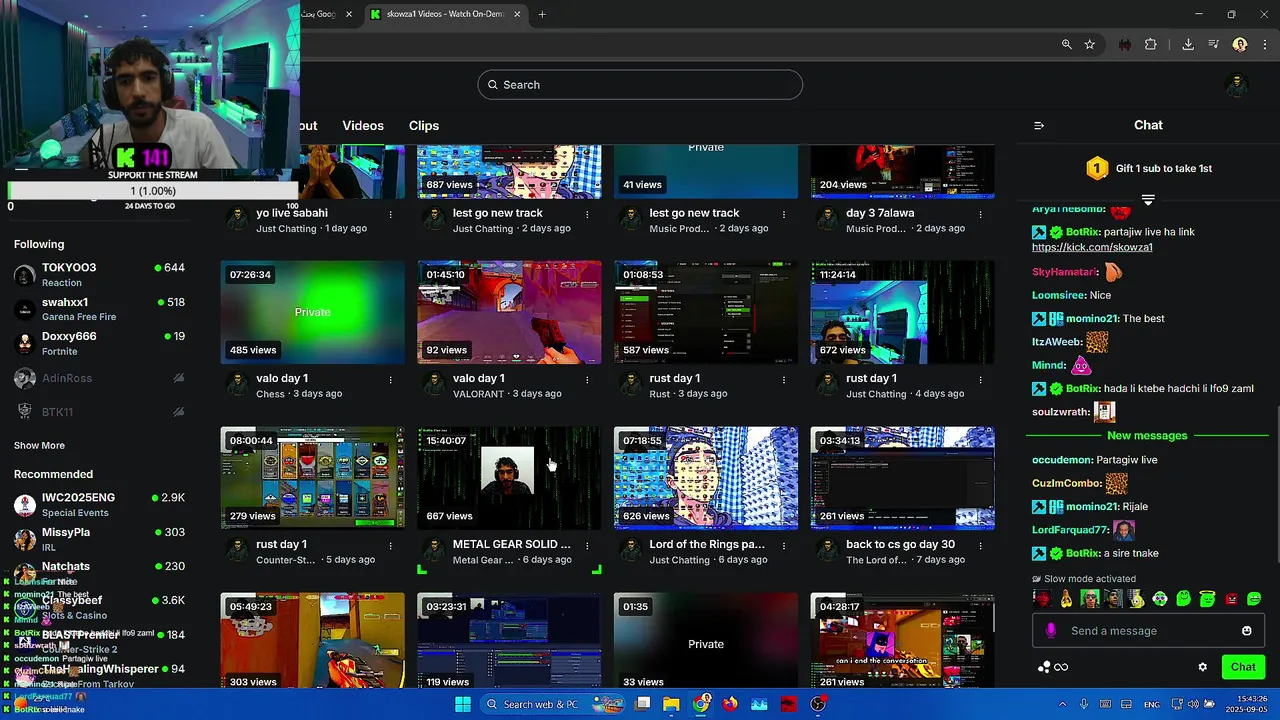Open Kick user avatar menu top-right
This screenshot has height=720, width=1280.
tap(1237, 85)
